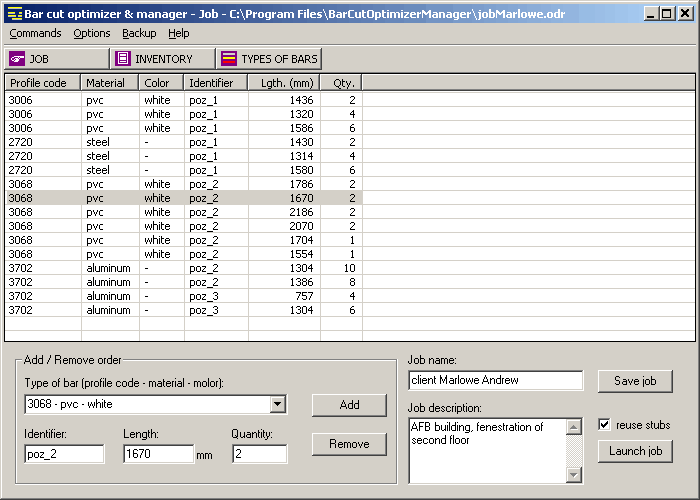The image size is (700, 500).
Task: Switch to the INVENTORY tab
Action: [x=162, y=59]
